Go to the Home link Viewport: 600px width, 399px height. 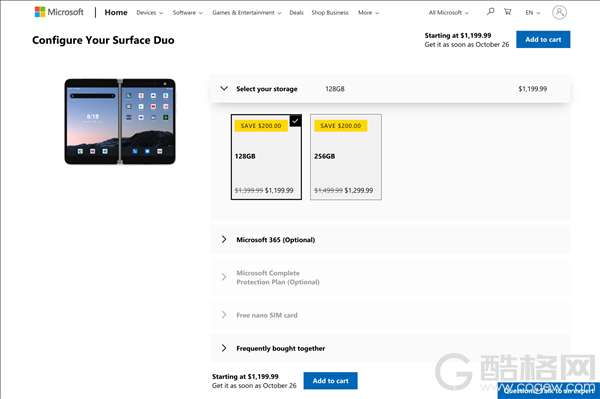[116, 12]
